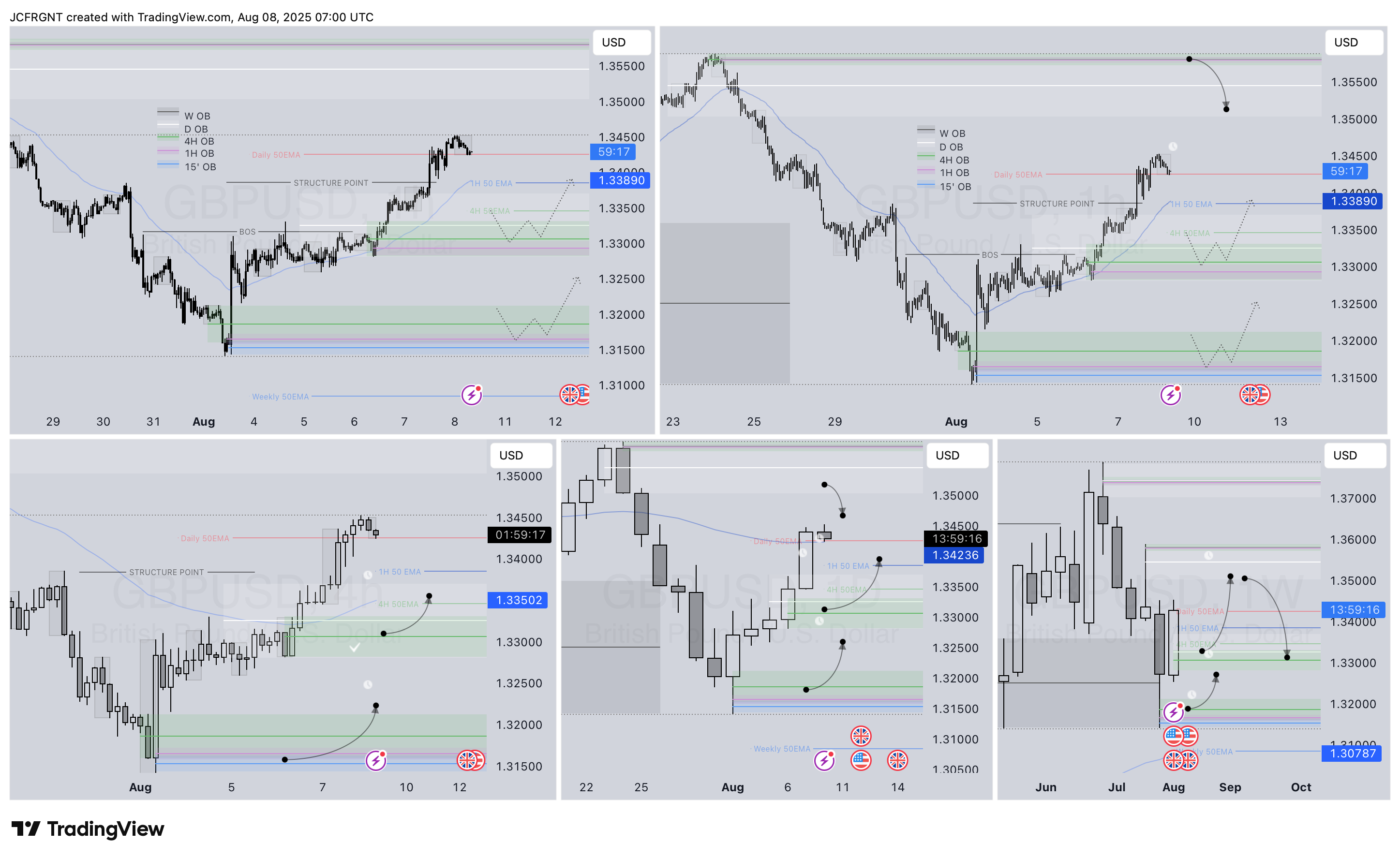Screen dimensions: 1400x858
Task: Click the US flag event in daily chart
Action: click(861, 760)
